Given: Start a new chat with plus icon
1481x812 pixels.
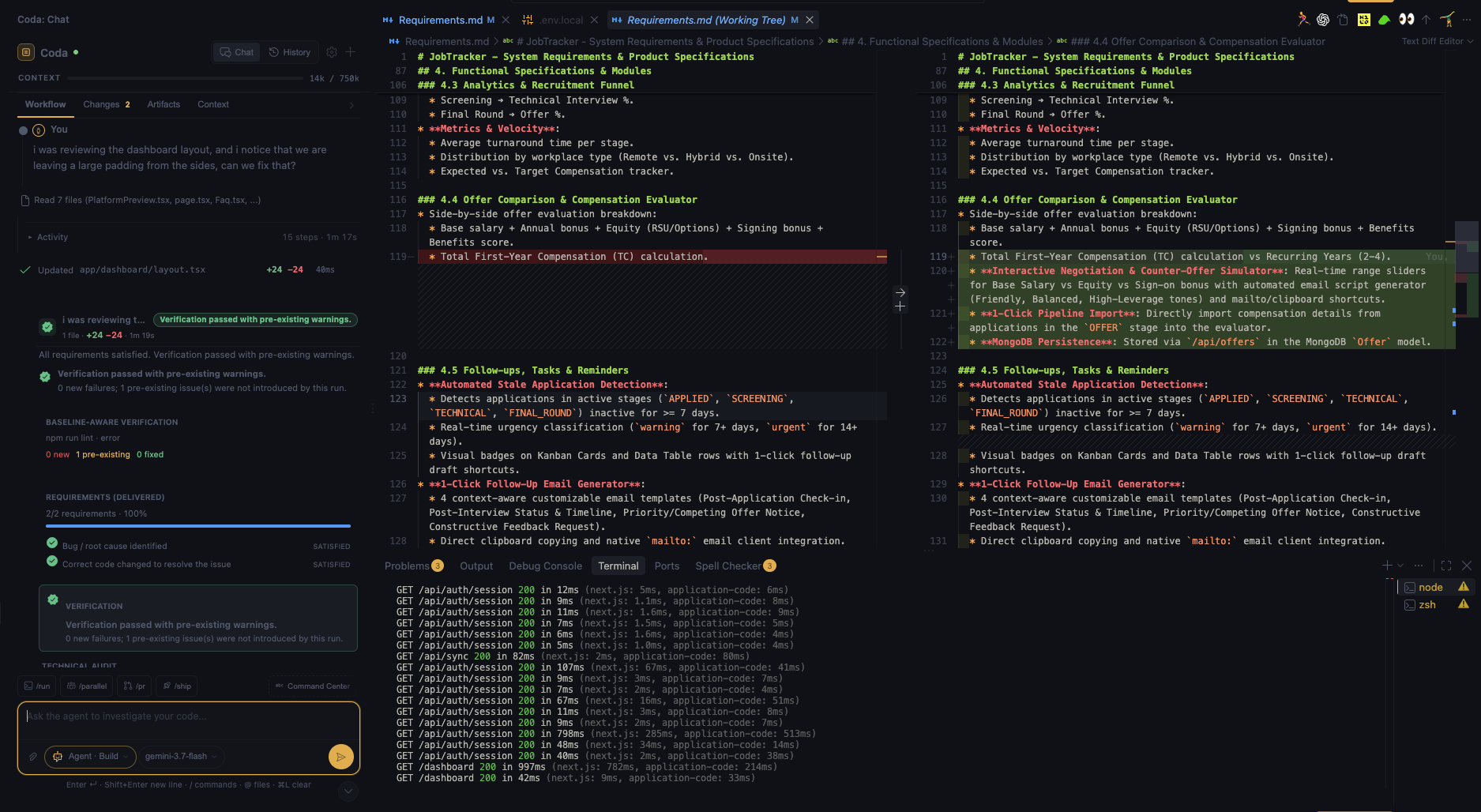Looking at the screenshot, I should (351, 52).
